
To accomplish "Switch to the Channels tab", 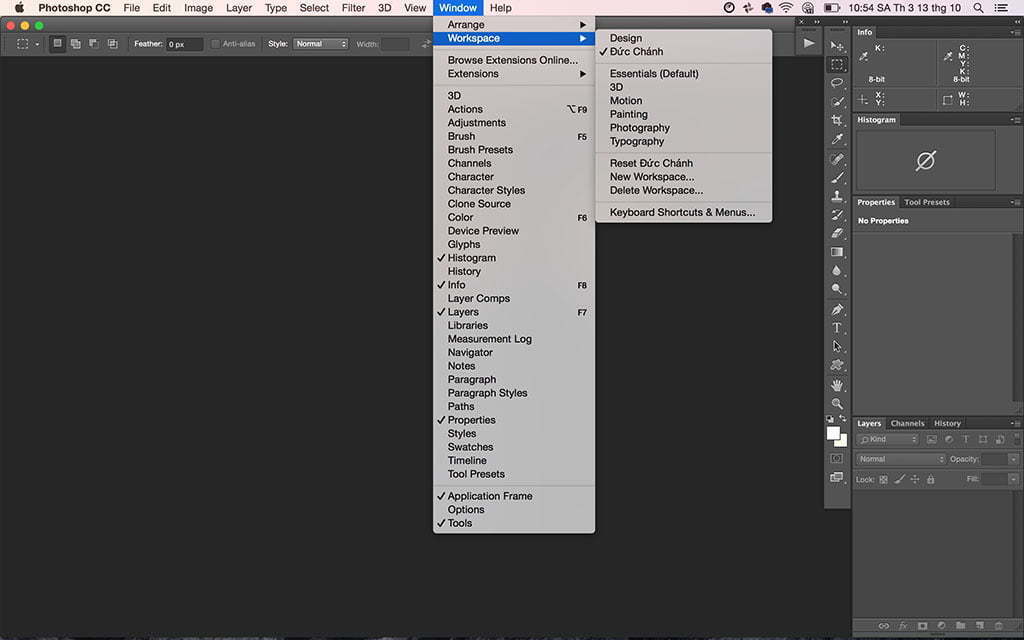I will pos(907,423).
